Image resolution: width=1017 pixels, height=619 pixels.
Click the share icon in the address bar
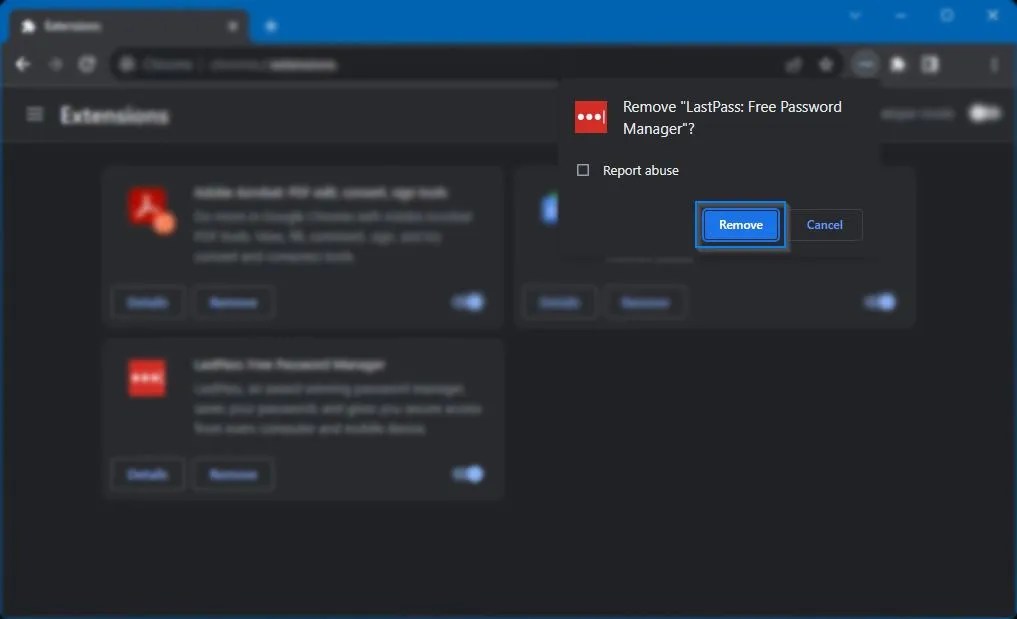793,64
